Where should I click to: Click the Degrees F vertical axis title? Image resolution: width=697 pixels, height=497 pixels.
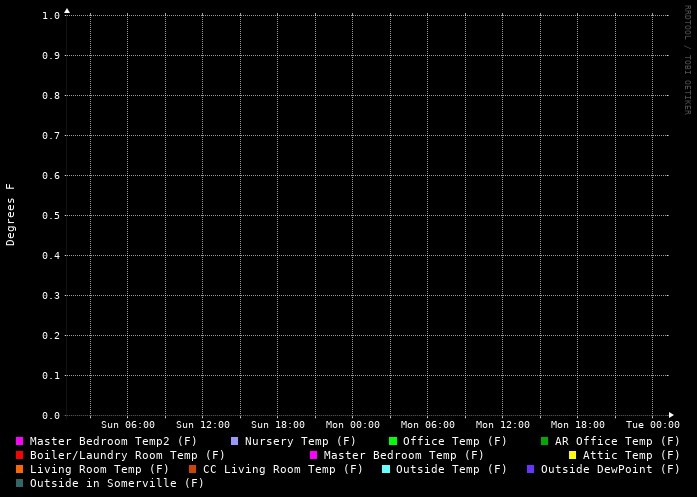11,214
